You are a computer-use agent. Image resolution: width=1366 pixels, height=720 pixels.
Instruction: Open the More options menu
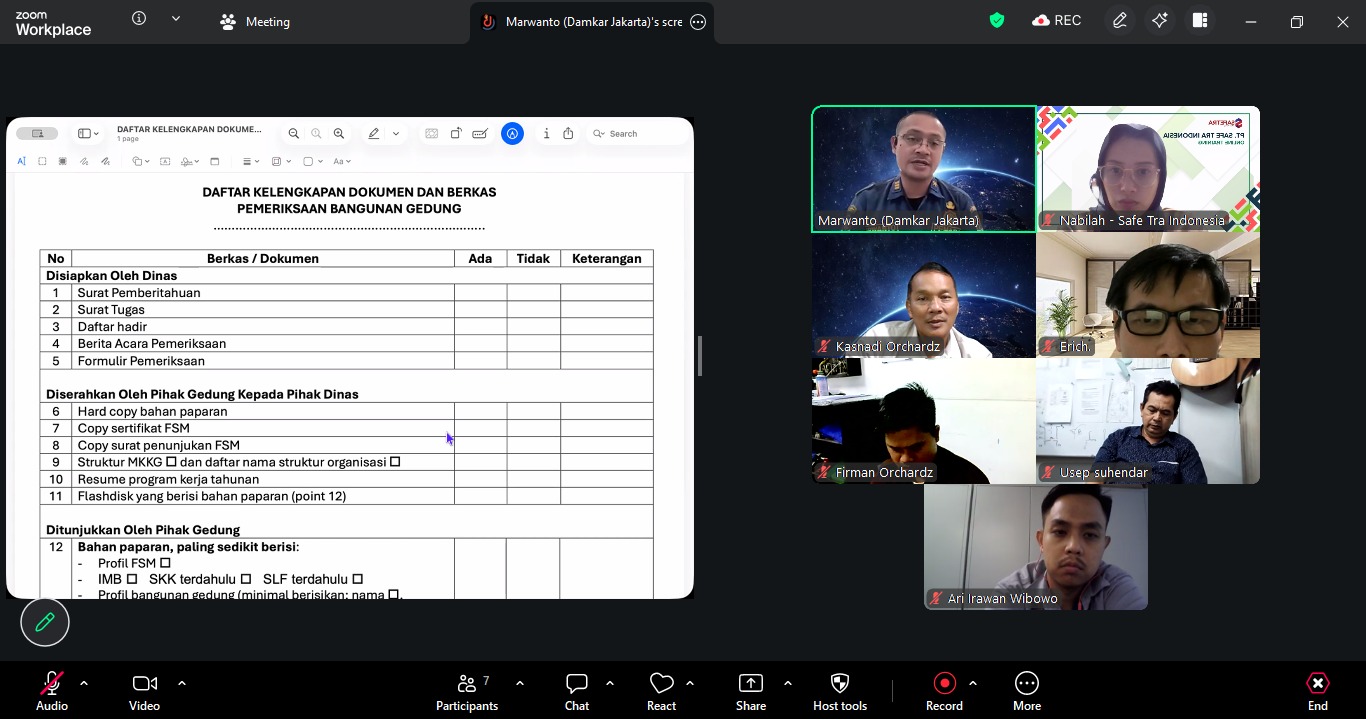click(x=1026, y=684)
